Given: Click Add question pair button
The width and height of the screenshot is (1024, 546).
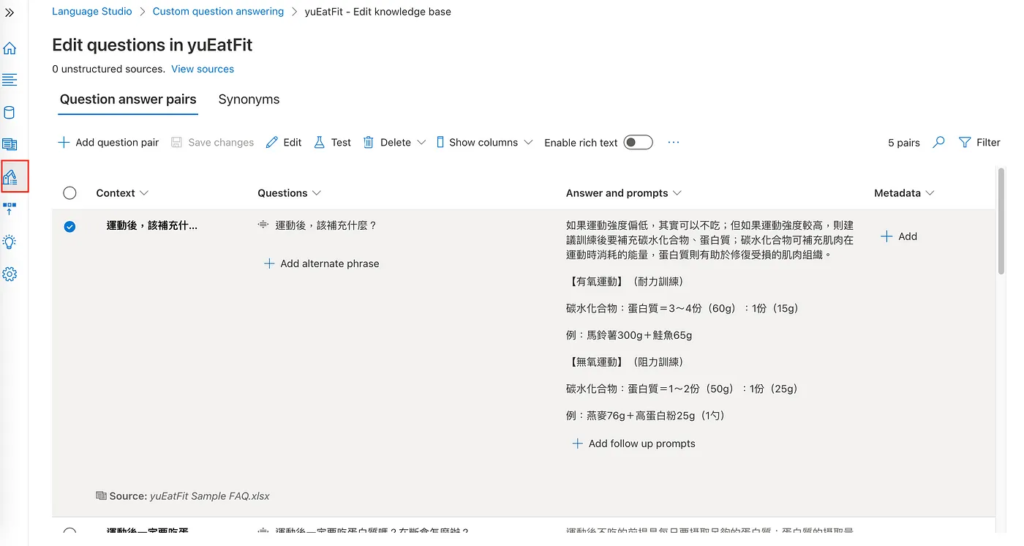Looking at the screenshot, I should [108, 143].
